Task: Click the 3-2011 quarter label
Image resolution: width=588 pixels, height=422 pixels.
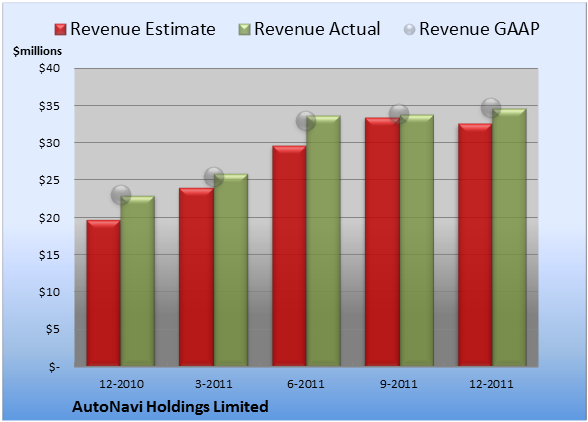Action: coord(214,384)
